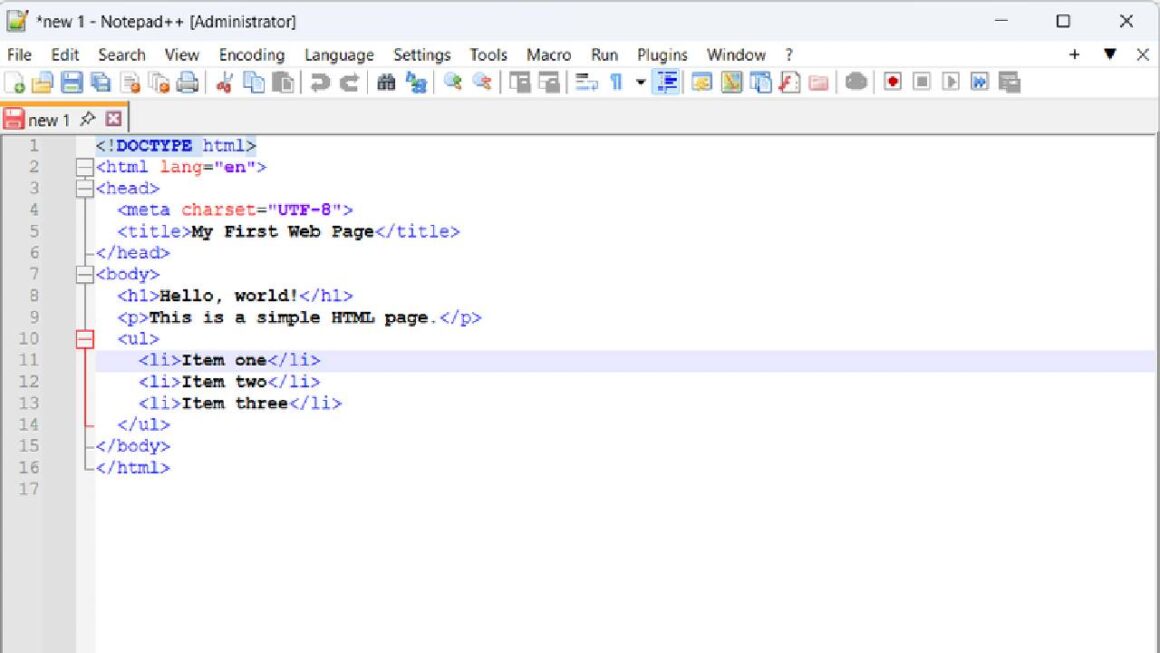Select the 'new 1' document tab
1160x653 pixels.
(x=49, y=119)
